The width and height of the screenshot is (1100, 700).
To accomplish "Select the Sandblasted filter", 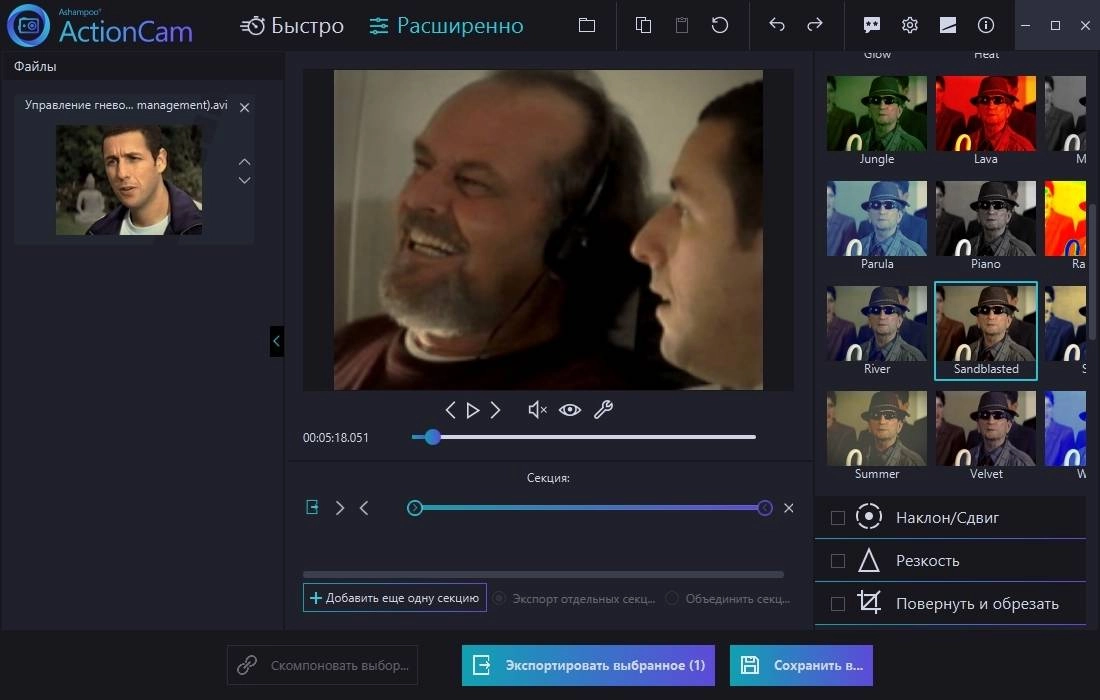I will 986,330.
